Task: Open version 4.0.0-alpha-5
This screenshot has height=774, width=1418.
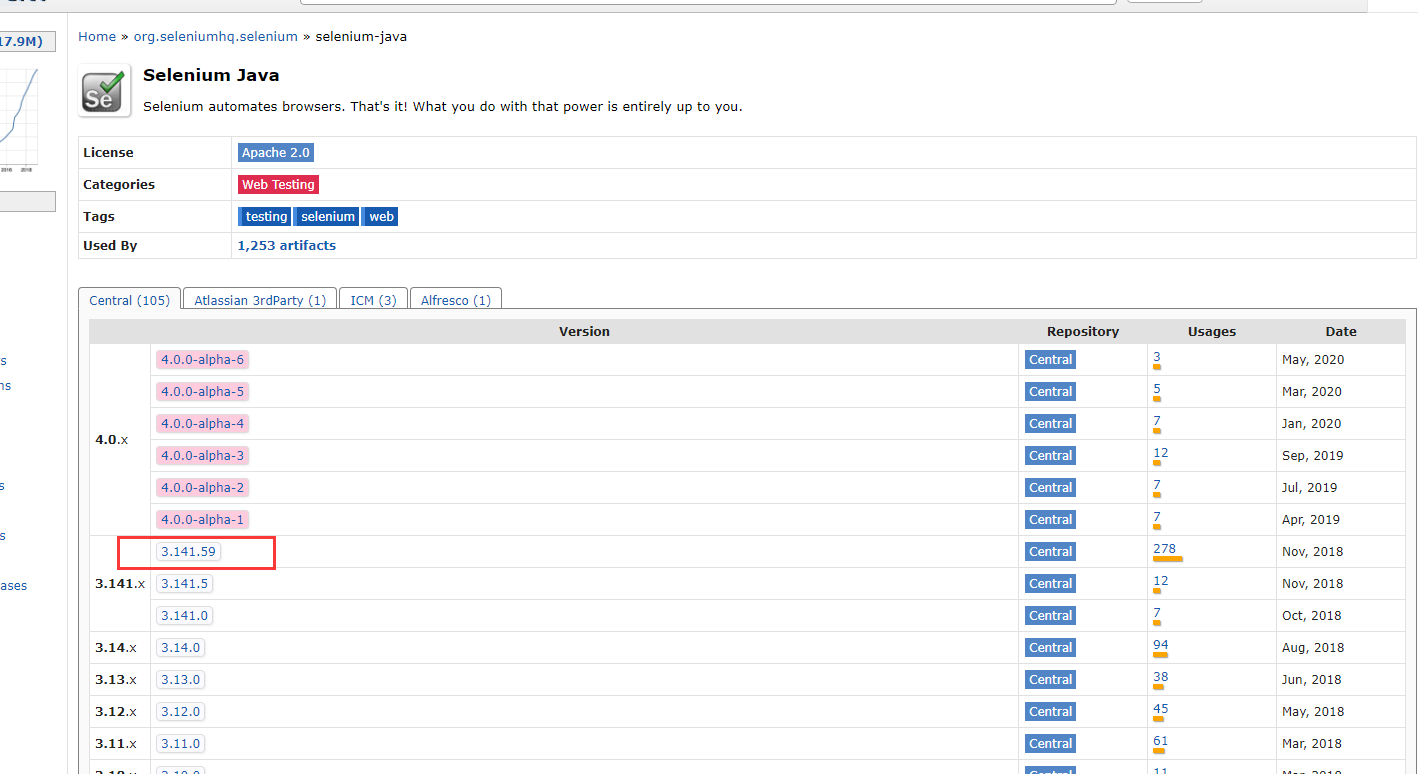Action: (202, 392)
